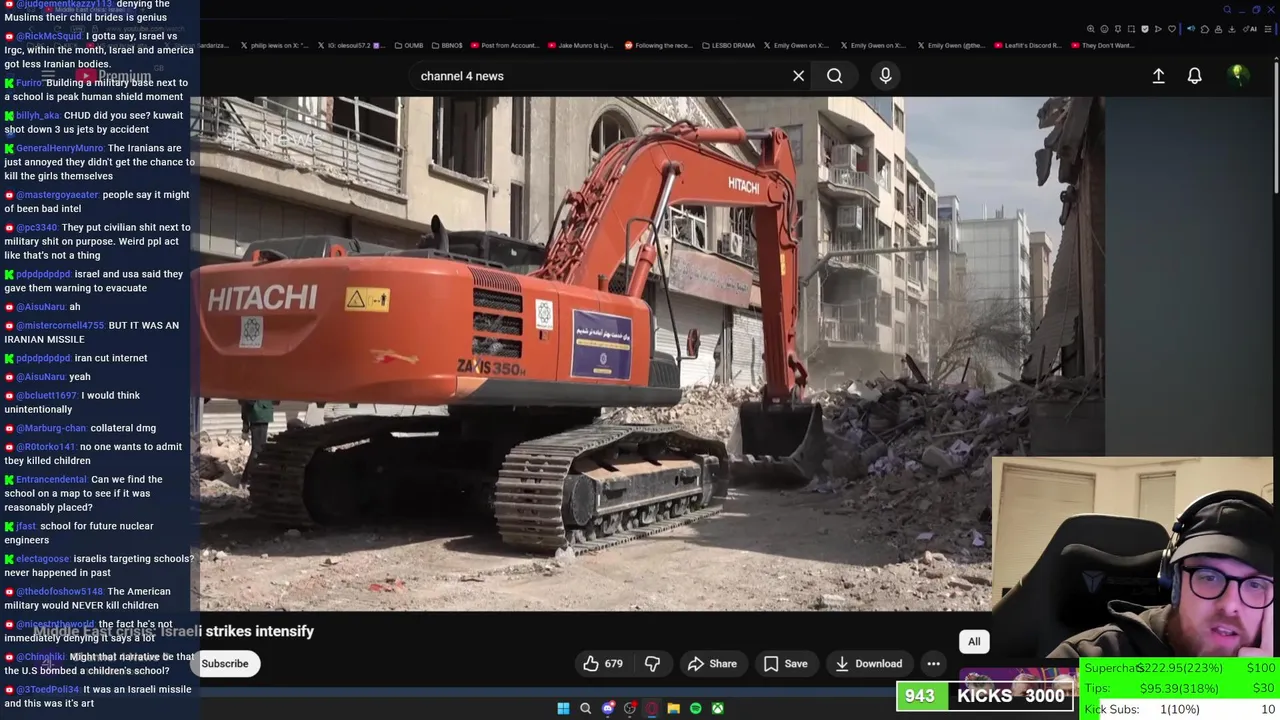1280x720 pixels.
Task: Open They Don't Want... bookmark
Action: pyautogui.click(x=1102, y=45)
